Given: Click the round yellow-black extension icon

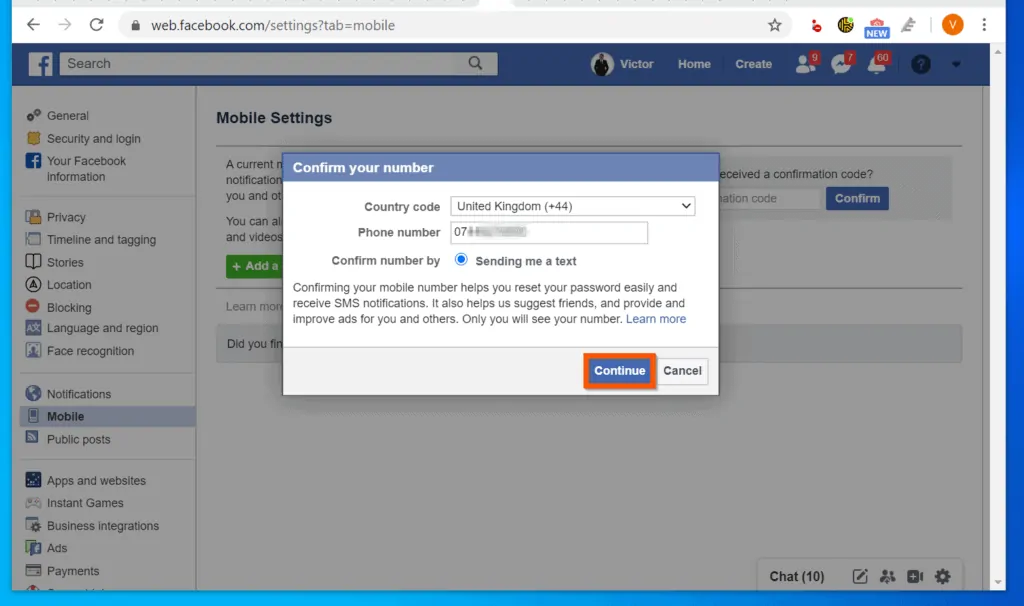Looking at the screenshot, I should click(845, 25).
